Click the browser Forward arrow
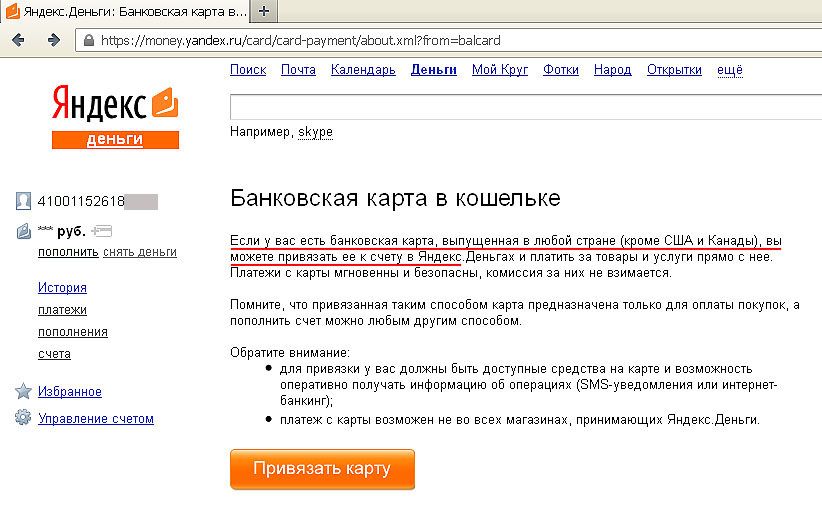822x514 pixels. pos(53,40)
